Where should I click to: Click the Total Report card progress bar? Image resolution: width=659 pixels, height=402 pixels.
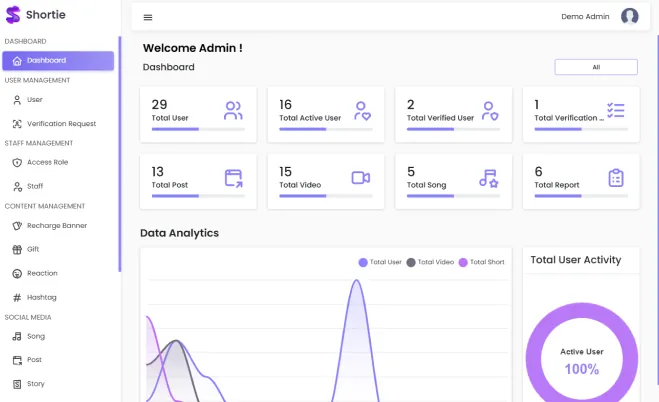[581, 196]
